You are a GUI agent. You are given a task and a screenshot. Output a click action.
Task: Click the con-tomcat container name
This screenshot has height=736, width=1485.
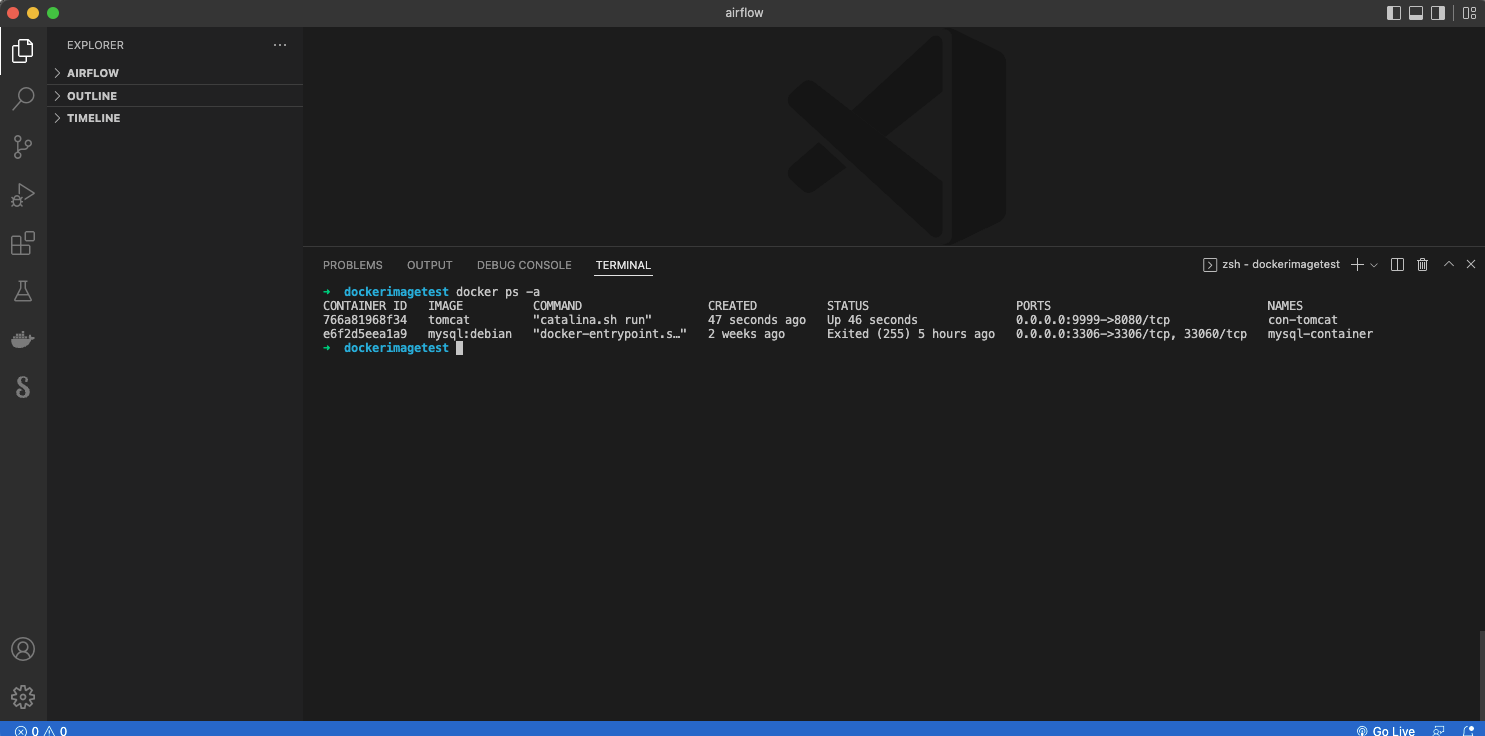(1302, 320)
